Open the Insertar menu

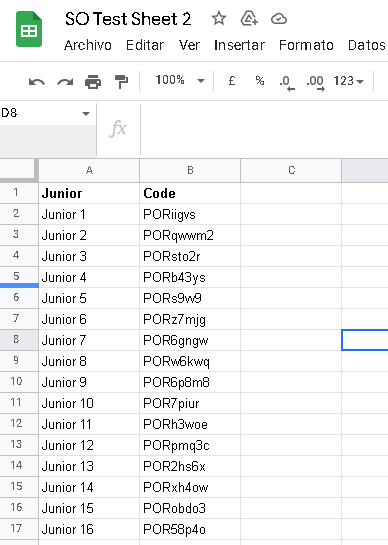coord(239,45)
